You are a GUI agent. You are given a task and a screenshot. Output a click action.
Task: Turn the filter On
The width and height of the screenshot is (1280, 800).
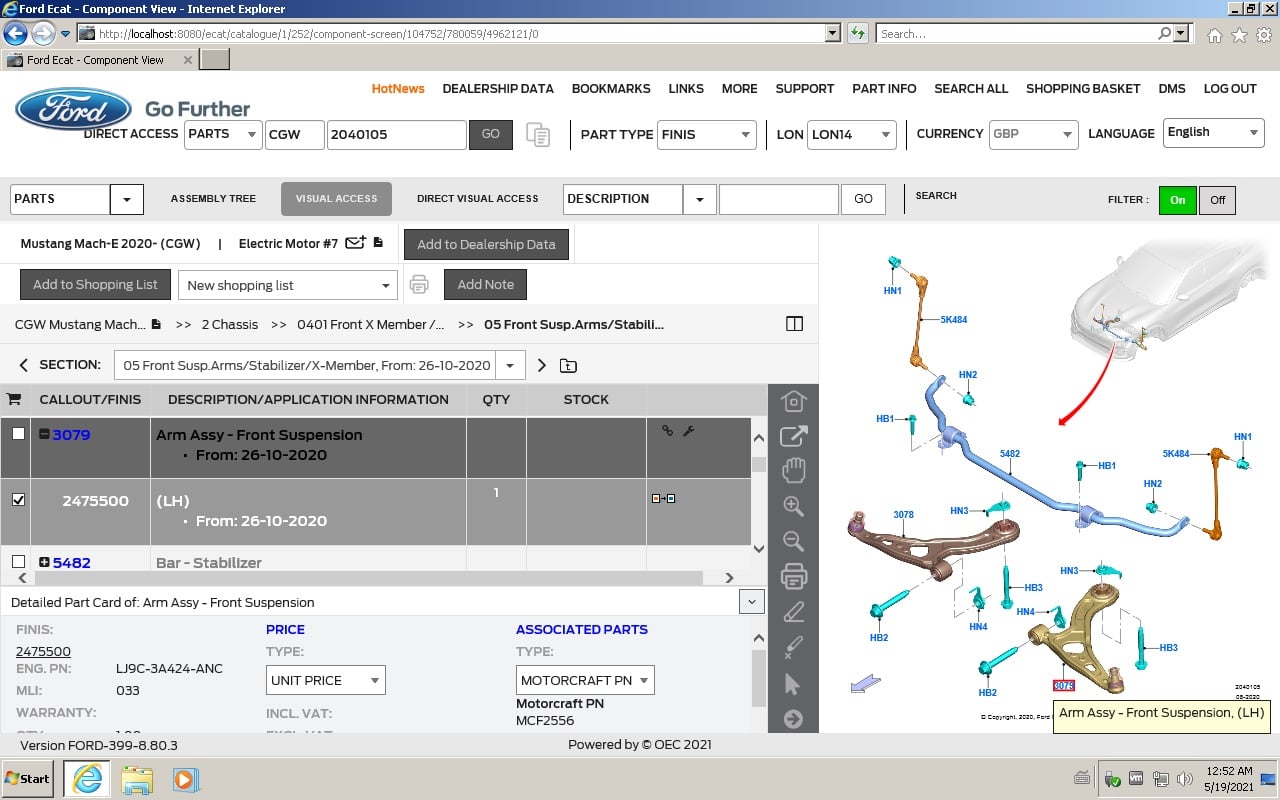(x=1178, y=200)
